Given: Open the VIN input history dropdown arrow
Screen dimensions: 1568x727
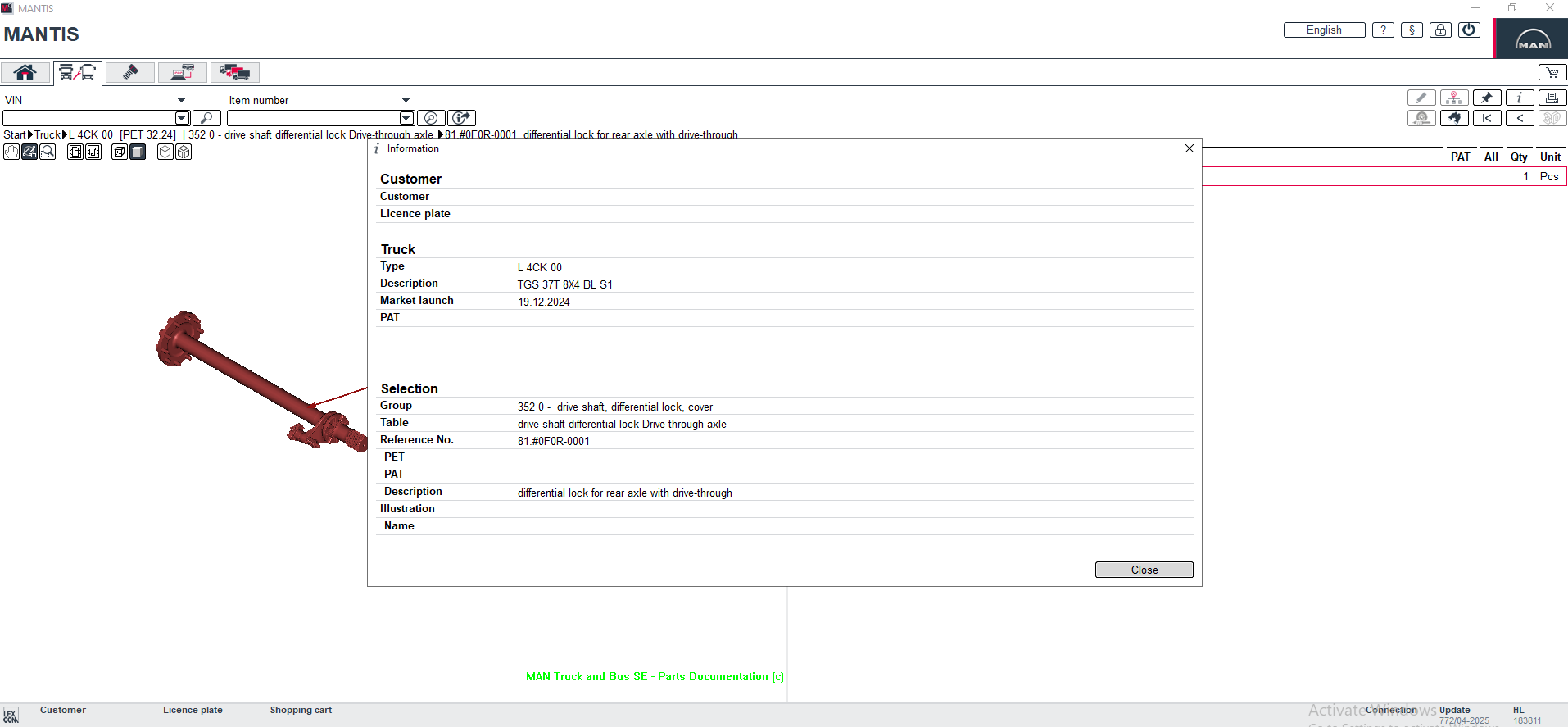Looking at the screenshot, I should (183, 118).
